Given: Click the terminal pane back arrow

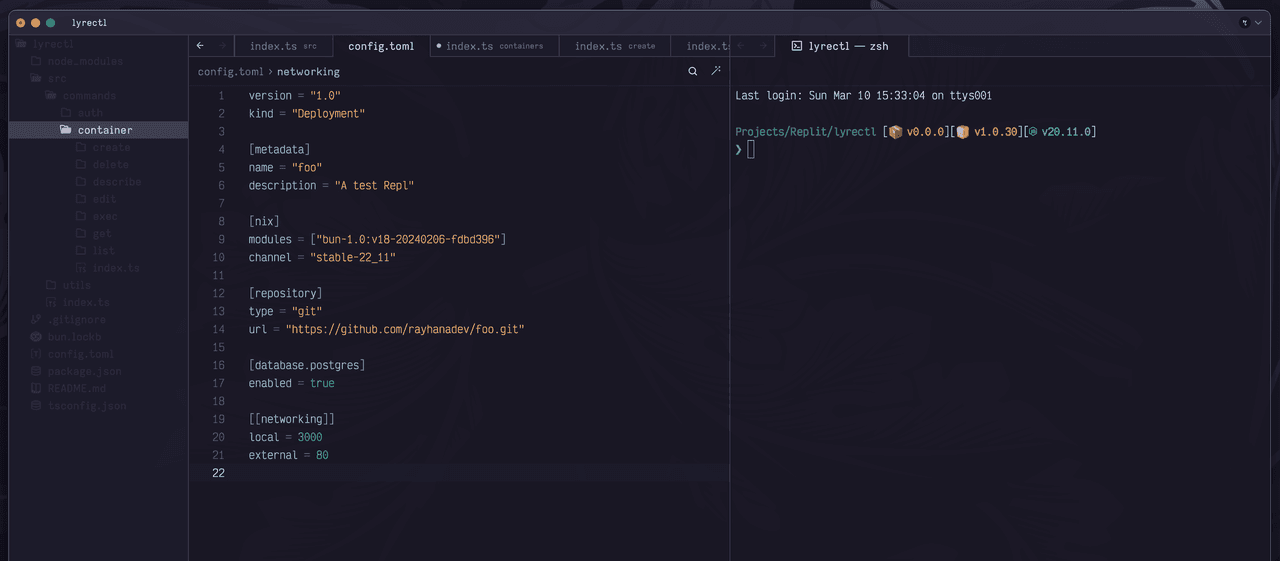Looking at the screenshot, I should pyautogui.click(x=741, y=46).
